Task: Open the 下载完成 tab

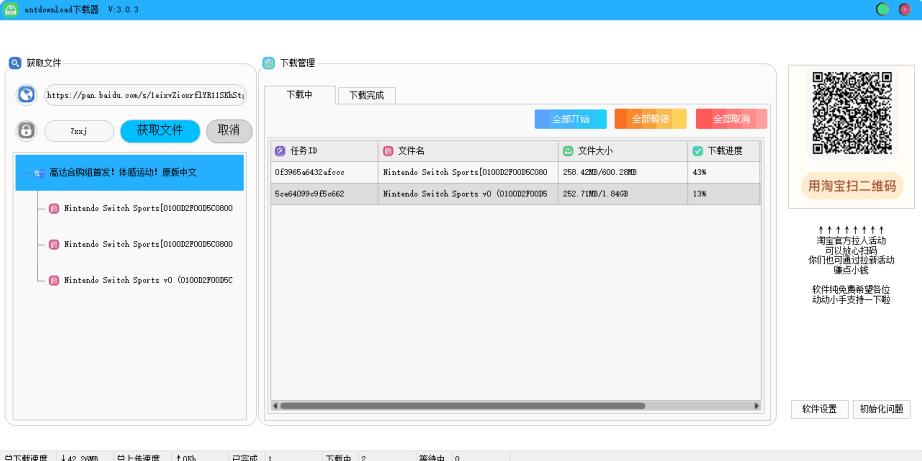Action: [x=367, y=95]
